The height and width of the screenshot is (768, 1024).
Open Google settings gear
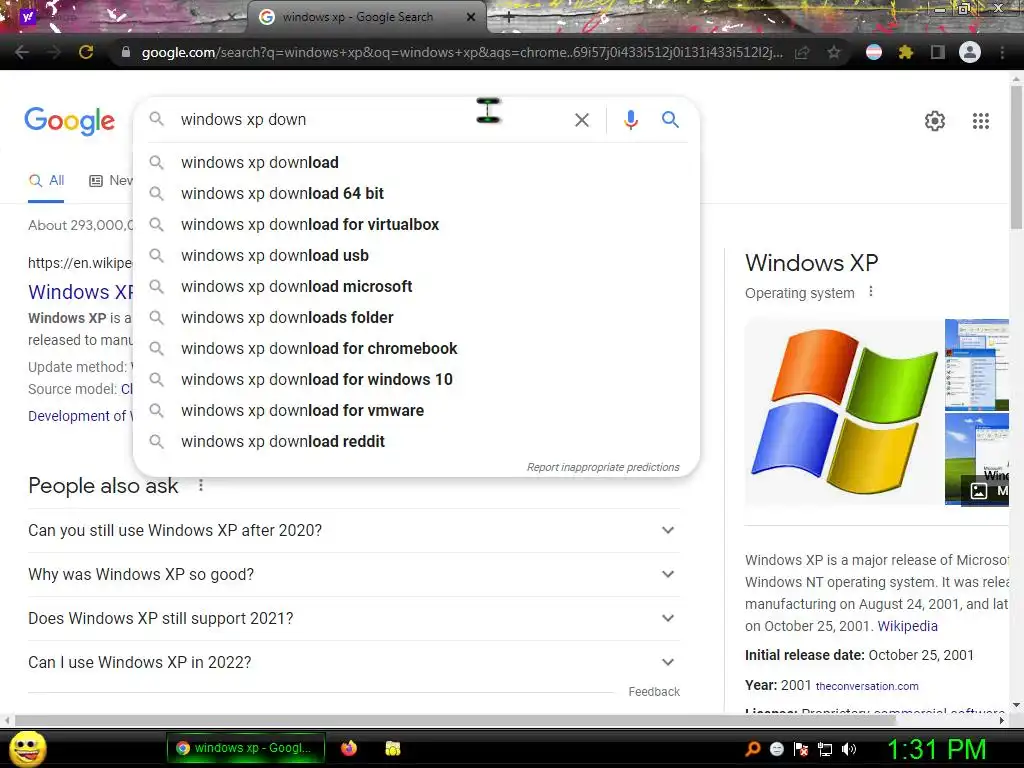click(x=935, y=121)
